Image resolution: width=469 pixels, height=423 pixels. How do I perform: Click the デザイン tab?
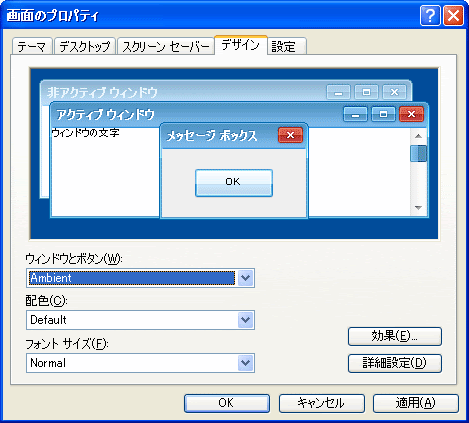(x=240, y=45)
